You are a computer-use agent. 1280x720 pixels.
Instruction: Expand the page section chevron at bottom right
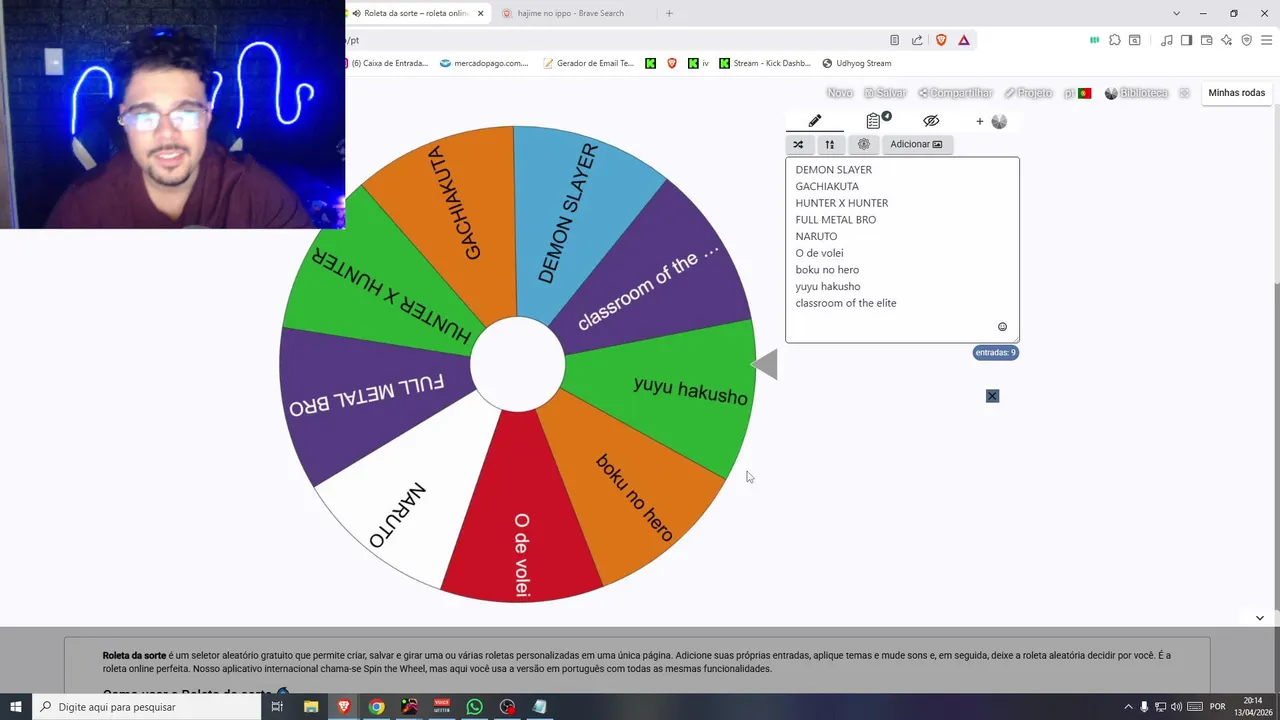(x=1260, y=618)
